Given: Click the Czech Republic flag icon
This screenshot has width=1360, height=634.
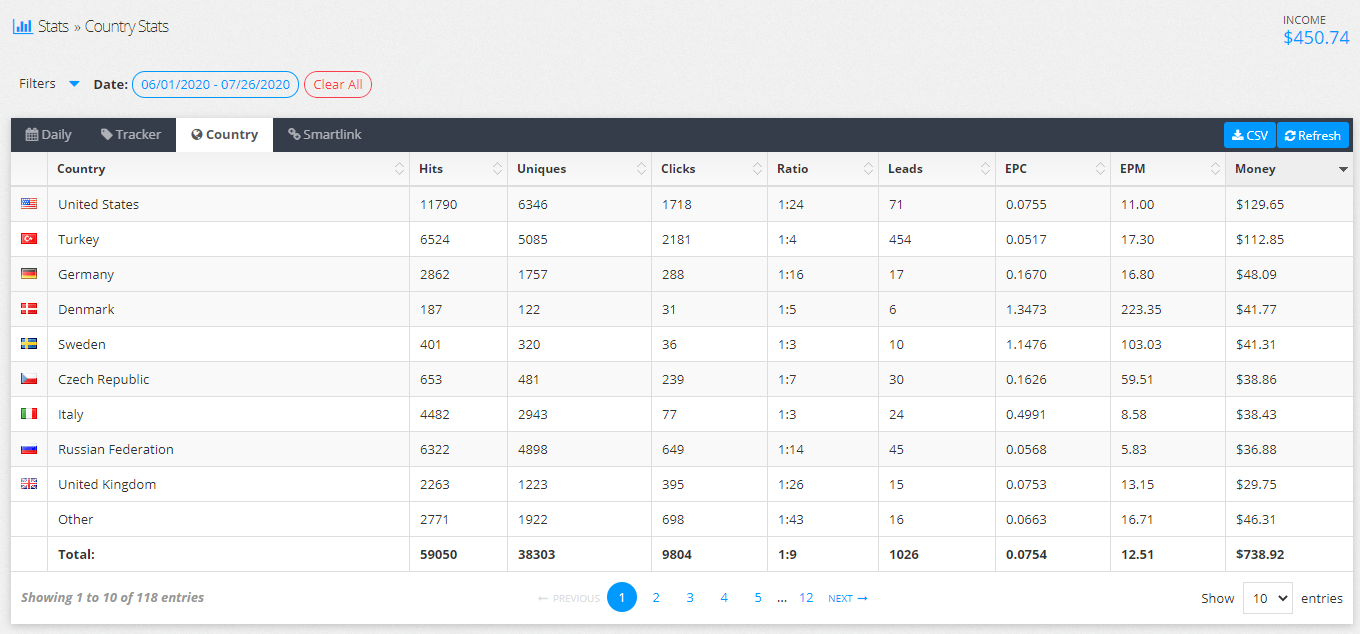Looking at the screenshot, I should point(29,379).
